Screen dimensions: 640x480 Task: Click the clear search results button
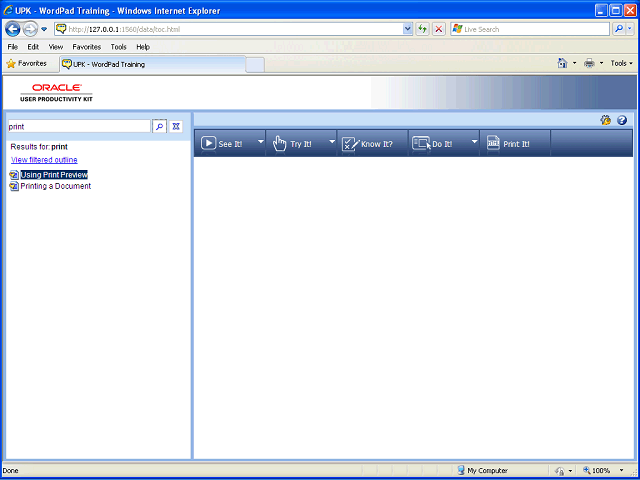(176, 127)
